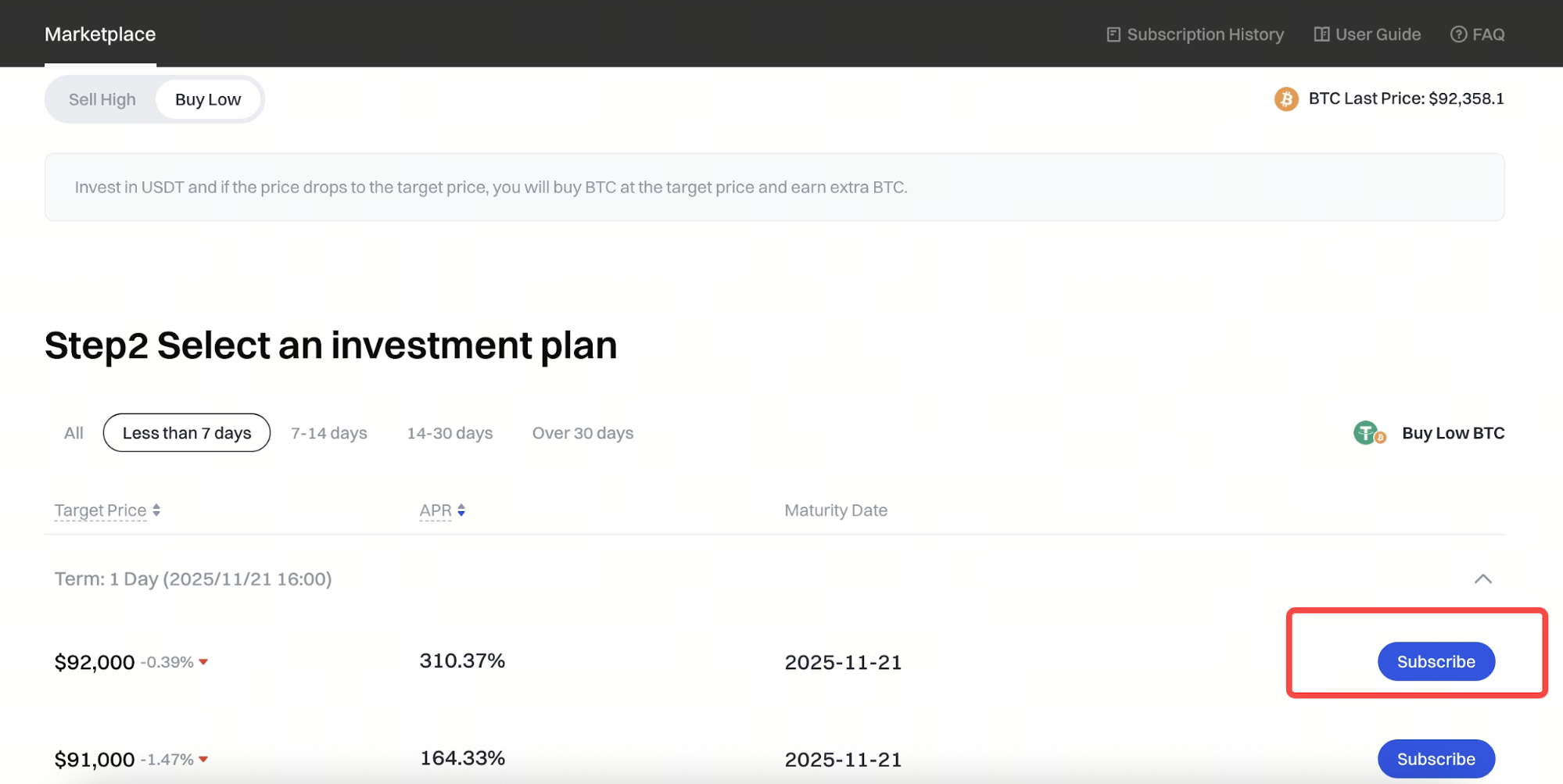Switch to Sell High mode
This screenshot has height=784, width=1563.
coord(102,99)
